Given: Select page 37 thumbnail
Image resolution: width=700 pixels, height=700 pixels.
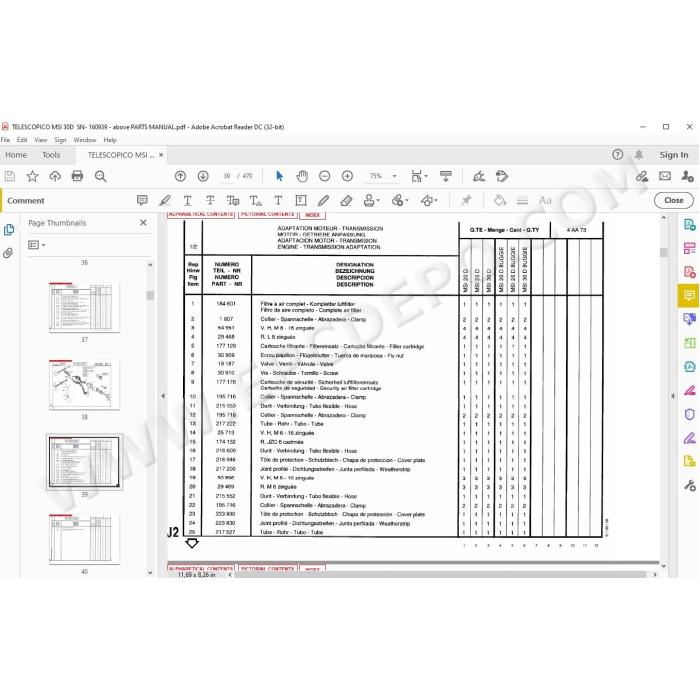Looking at the screenshot, I should pyautogui.click(x=84, y=307).
